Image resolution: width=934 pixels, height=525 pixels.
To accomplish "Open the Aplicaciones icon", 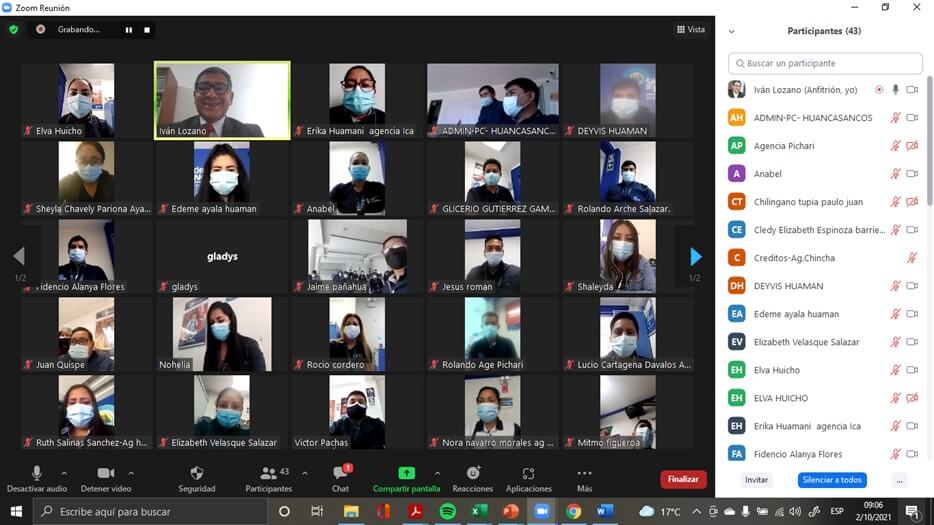I will point(528,473).
